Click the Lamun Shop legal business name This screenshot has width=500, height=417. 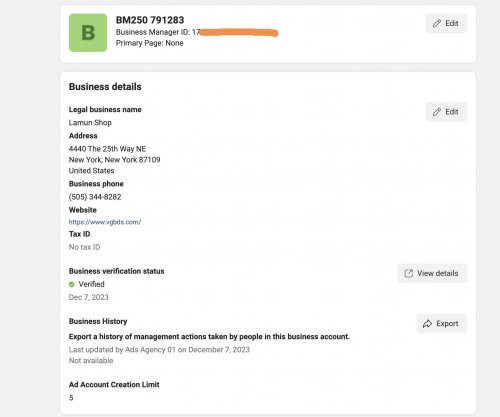[90, 123]
